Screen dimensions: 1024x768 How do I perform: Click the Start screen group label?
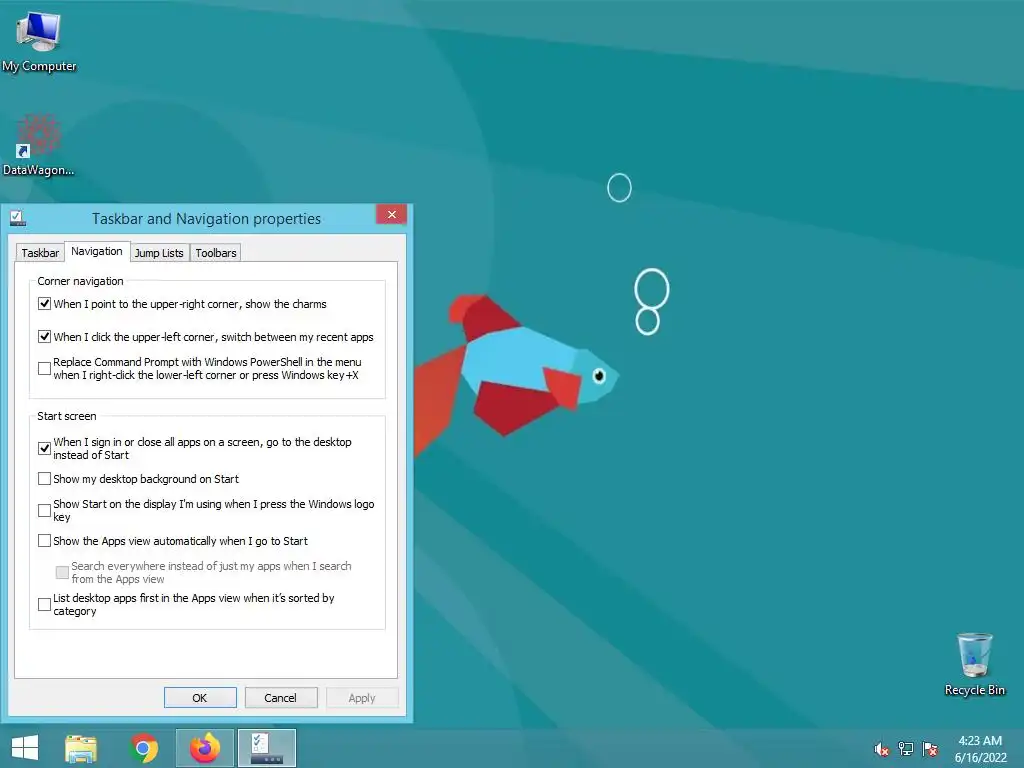click(x=67, y=416)
